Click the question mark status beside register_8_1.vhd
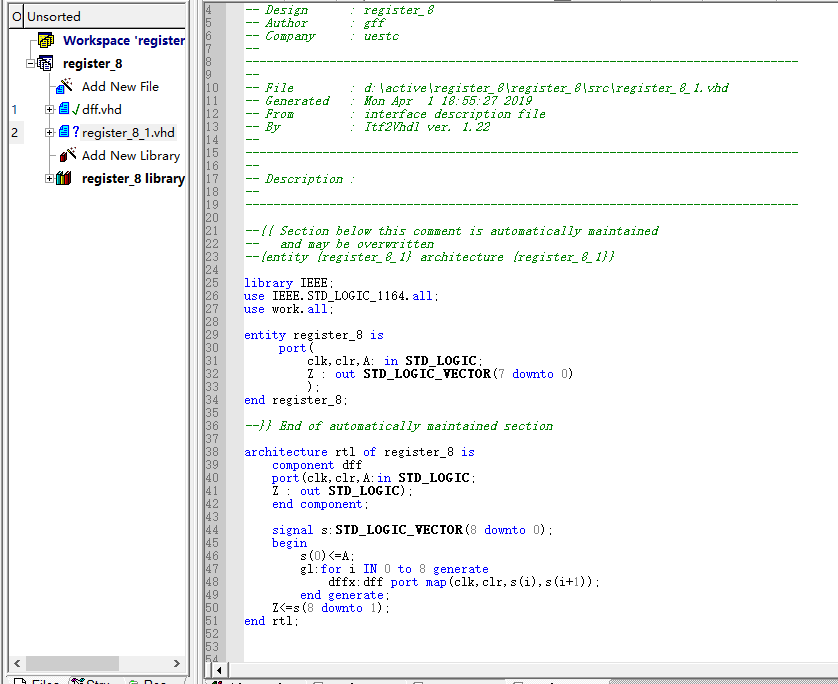 (75, 131)
